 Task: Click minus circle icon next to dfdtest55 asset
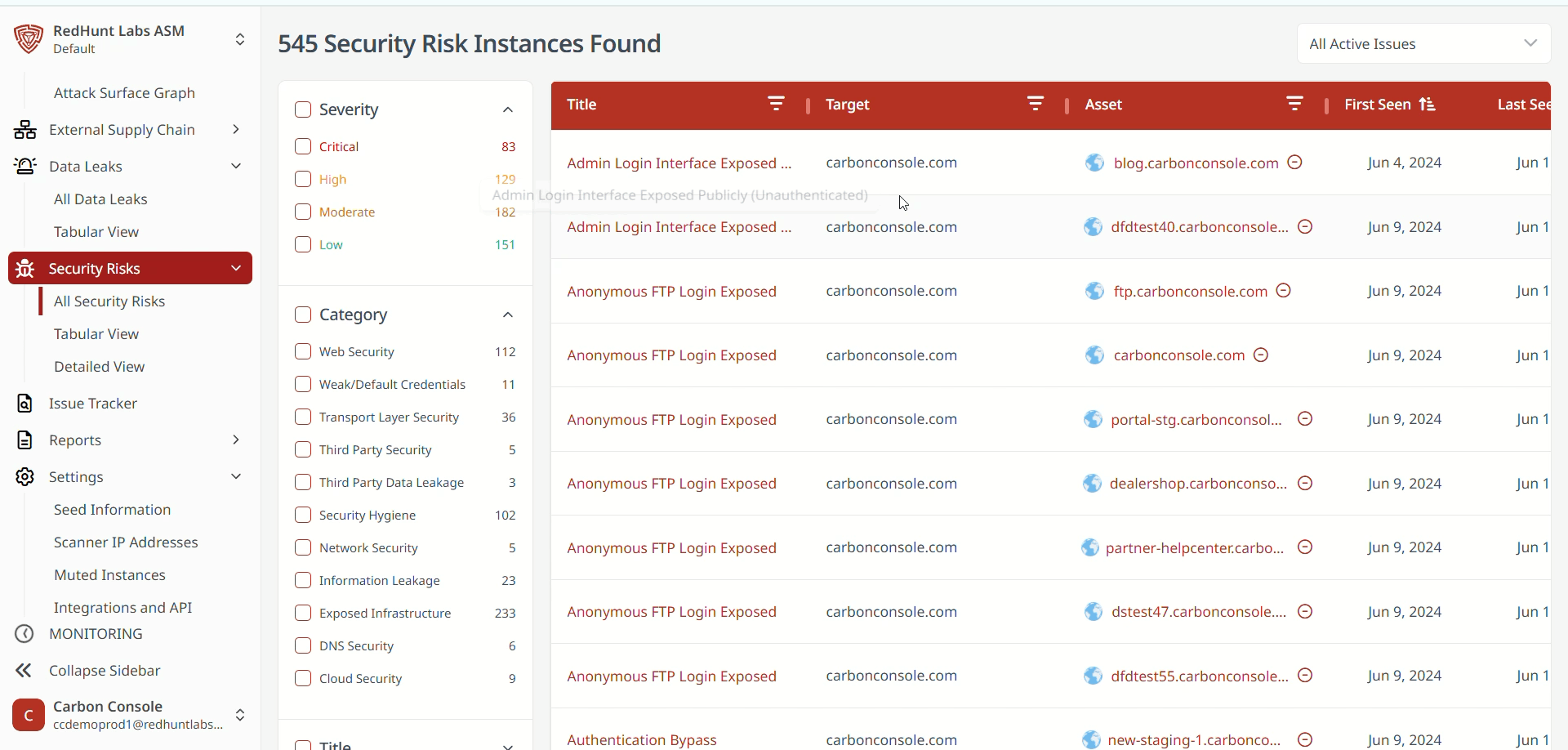coord(1305,675)
